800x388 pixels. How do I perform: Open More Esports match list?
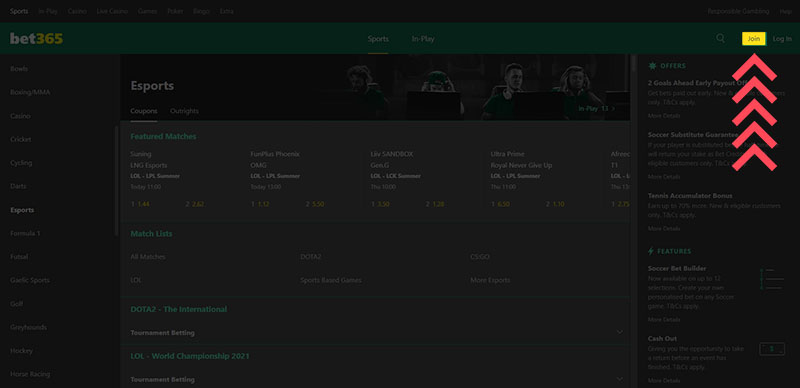(x=490, y=280)
